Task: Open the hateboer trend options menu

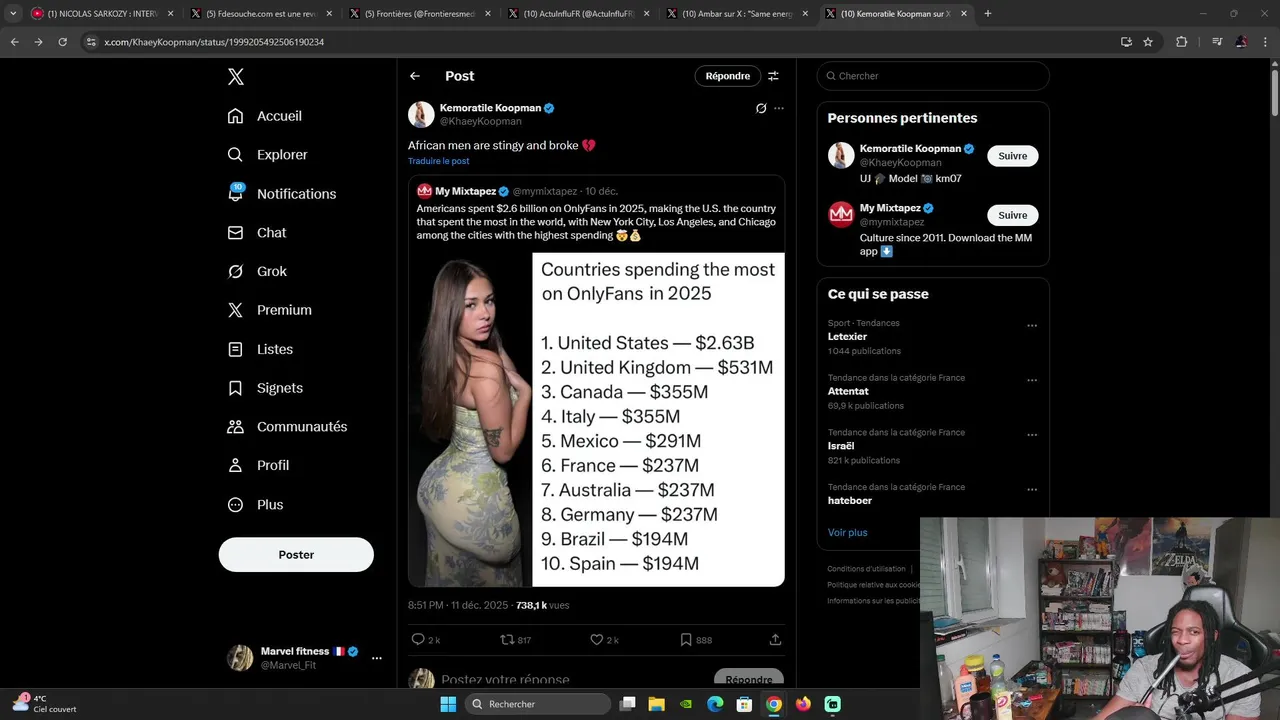Action: pyautogui.click(x=1032, y=490)
